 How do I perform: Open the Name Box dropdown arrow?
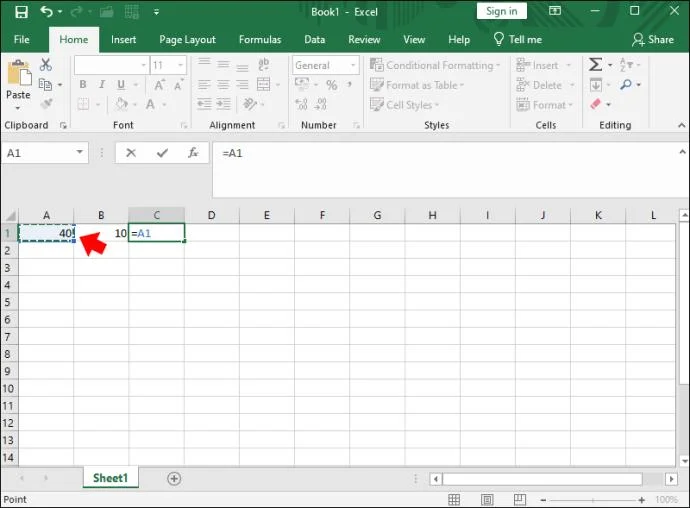80,152
